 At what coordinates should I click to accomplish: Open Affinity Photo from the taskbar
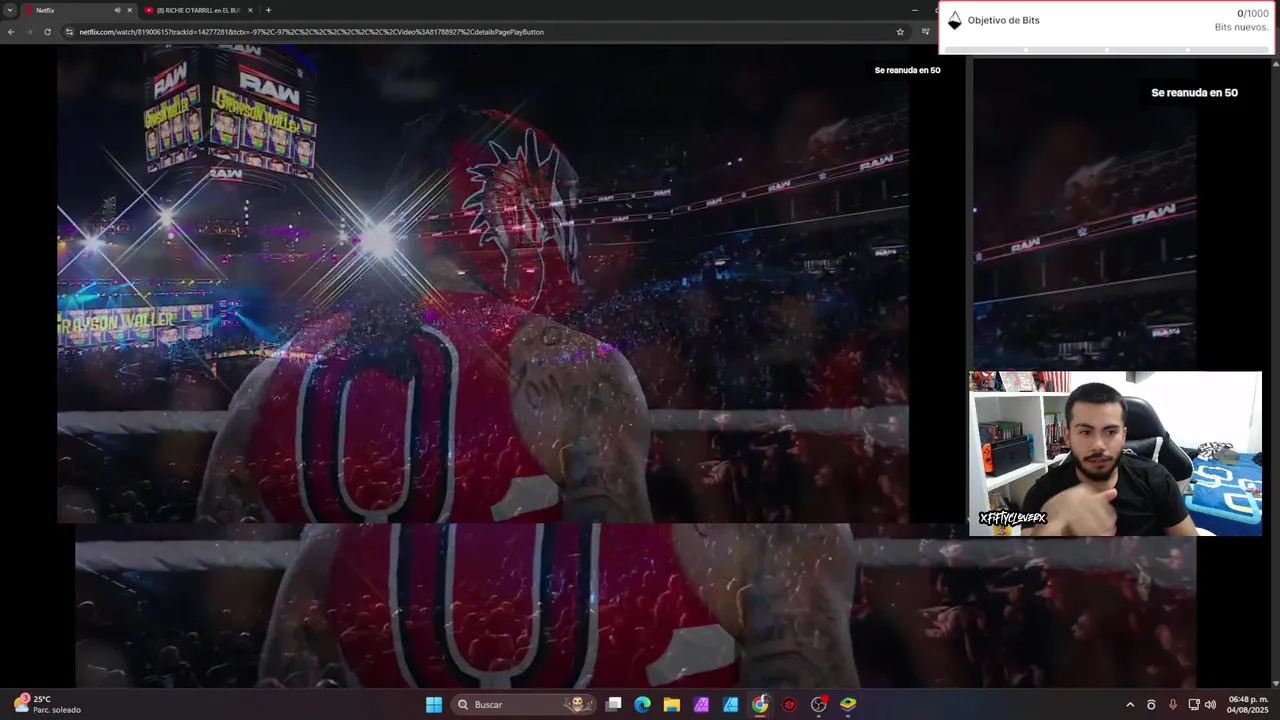point(702,705)
